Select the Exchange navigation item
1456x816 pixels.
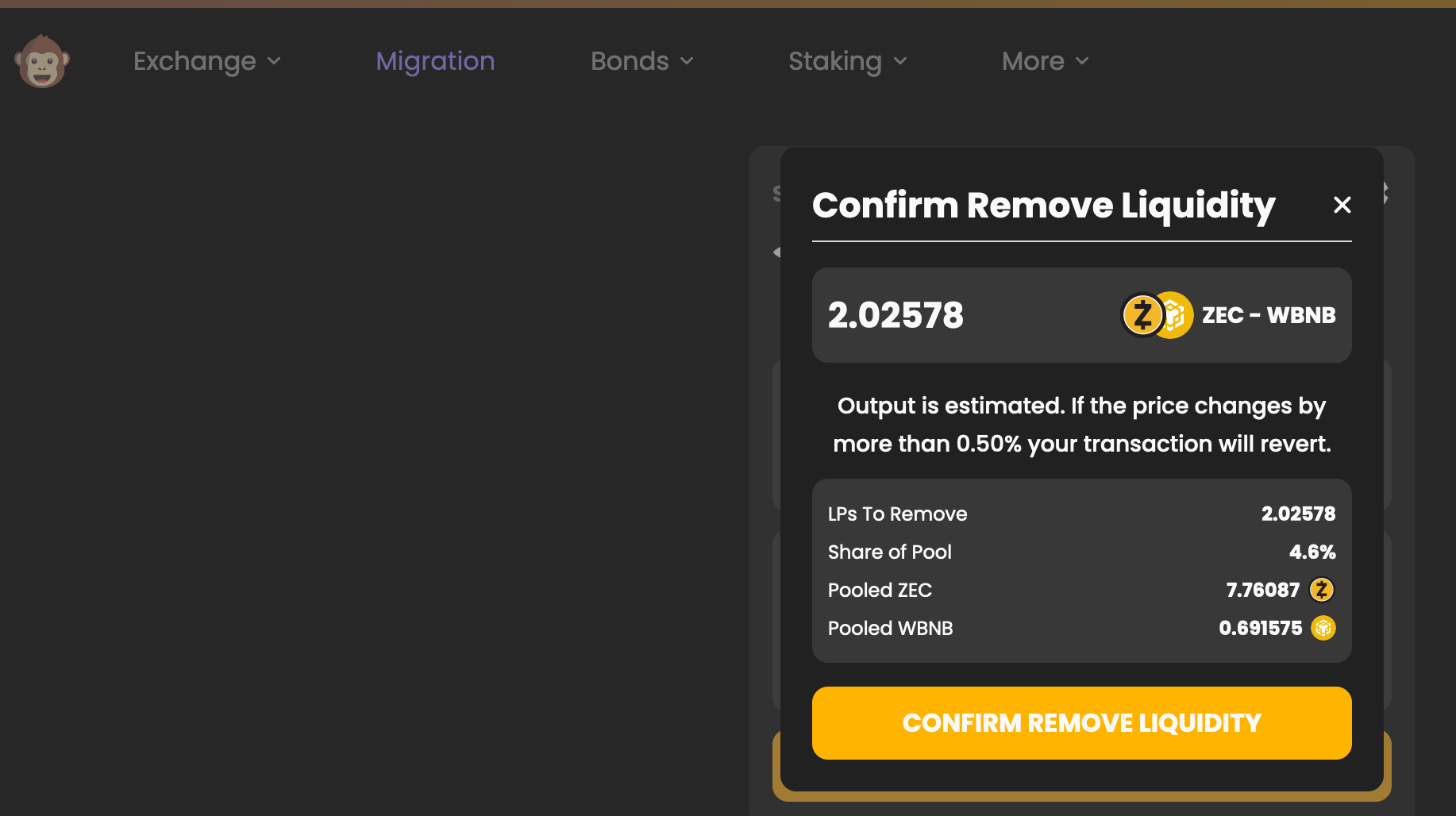click(195, 61)
